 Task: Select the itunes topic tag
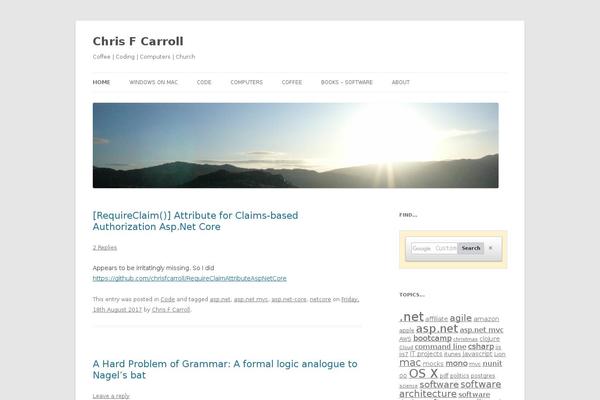click(x=452, y=354)
